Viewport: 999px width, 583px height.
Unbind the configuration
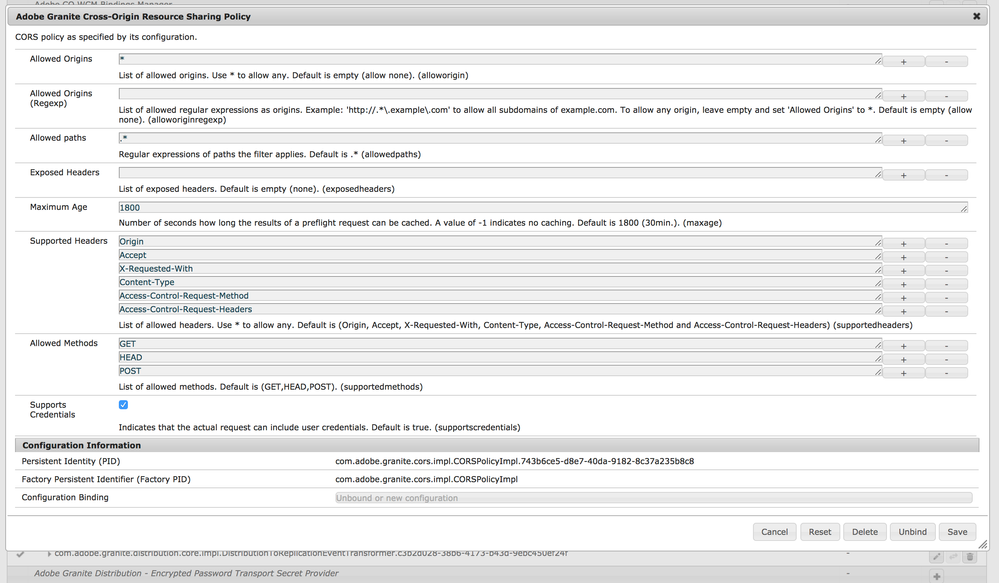tap(912, 532)
